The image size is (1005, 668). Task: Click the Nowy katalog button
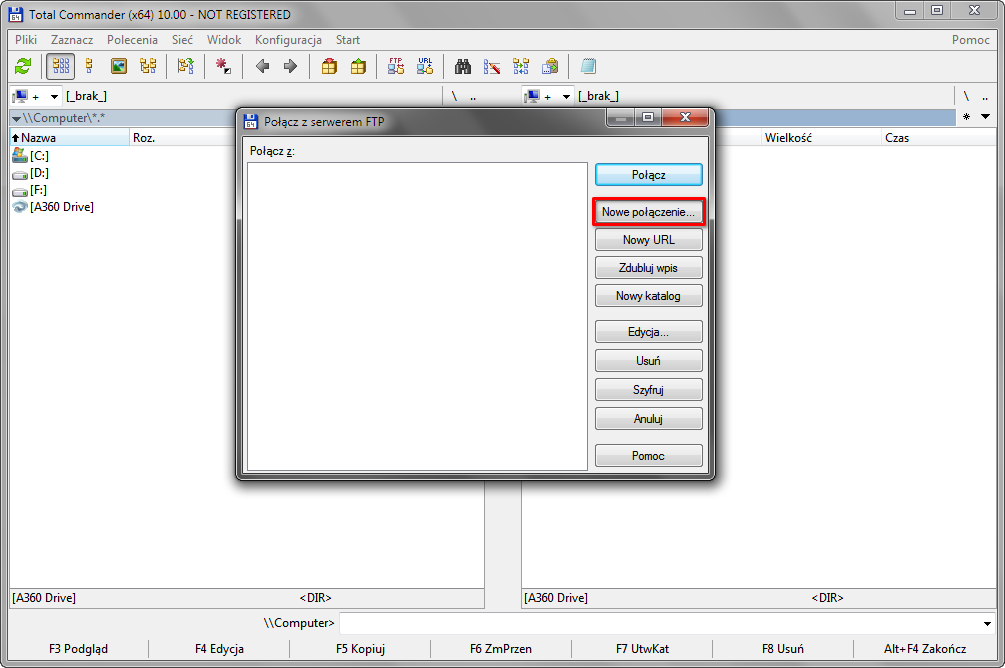coord(649,296)
